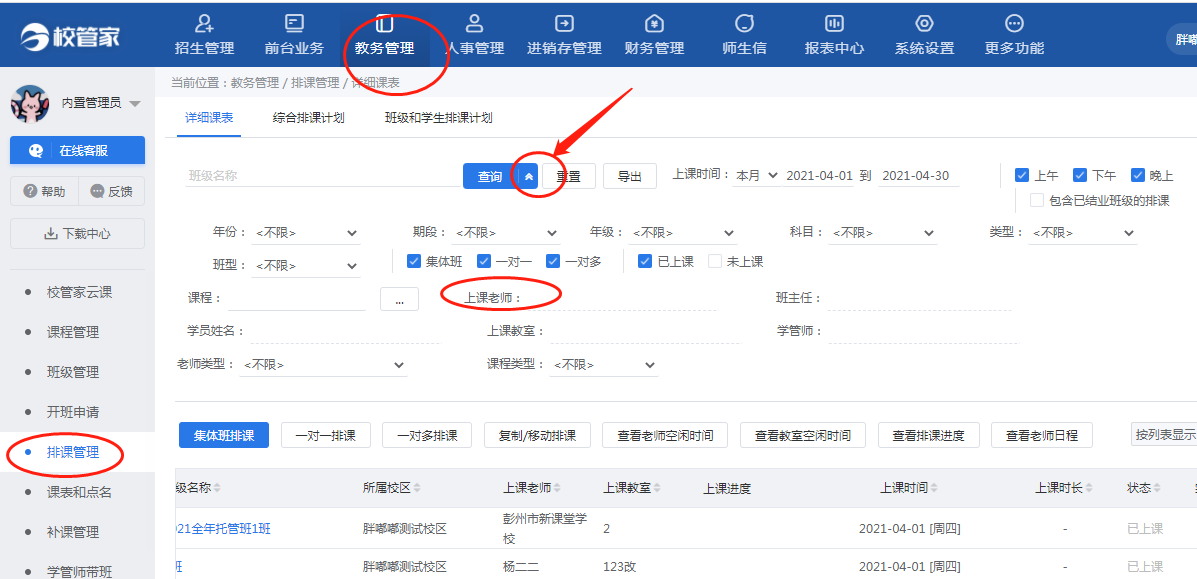
Task: Click the 查询 search button
Action: pos(490,176)
